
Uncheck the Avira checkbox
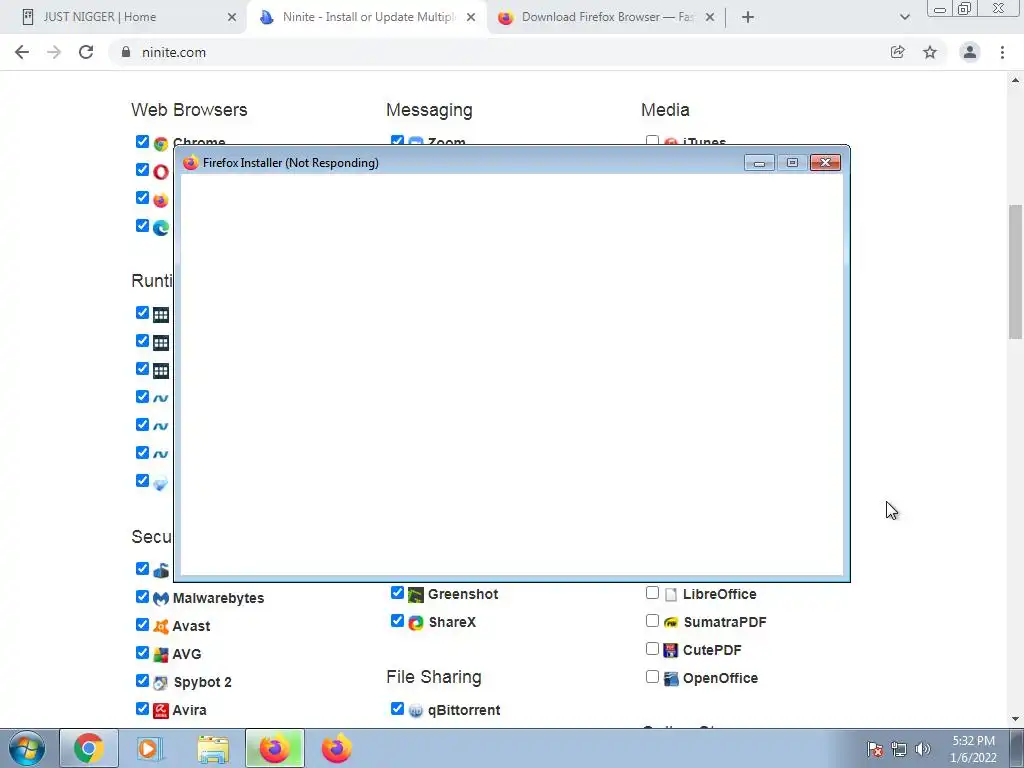142,709
